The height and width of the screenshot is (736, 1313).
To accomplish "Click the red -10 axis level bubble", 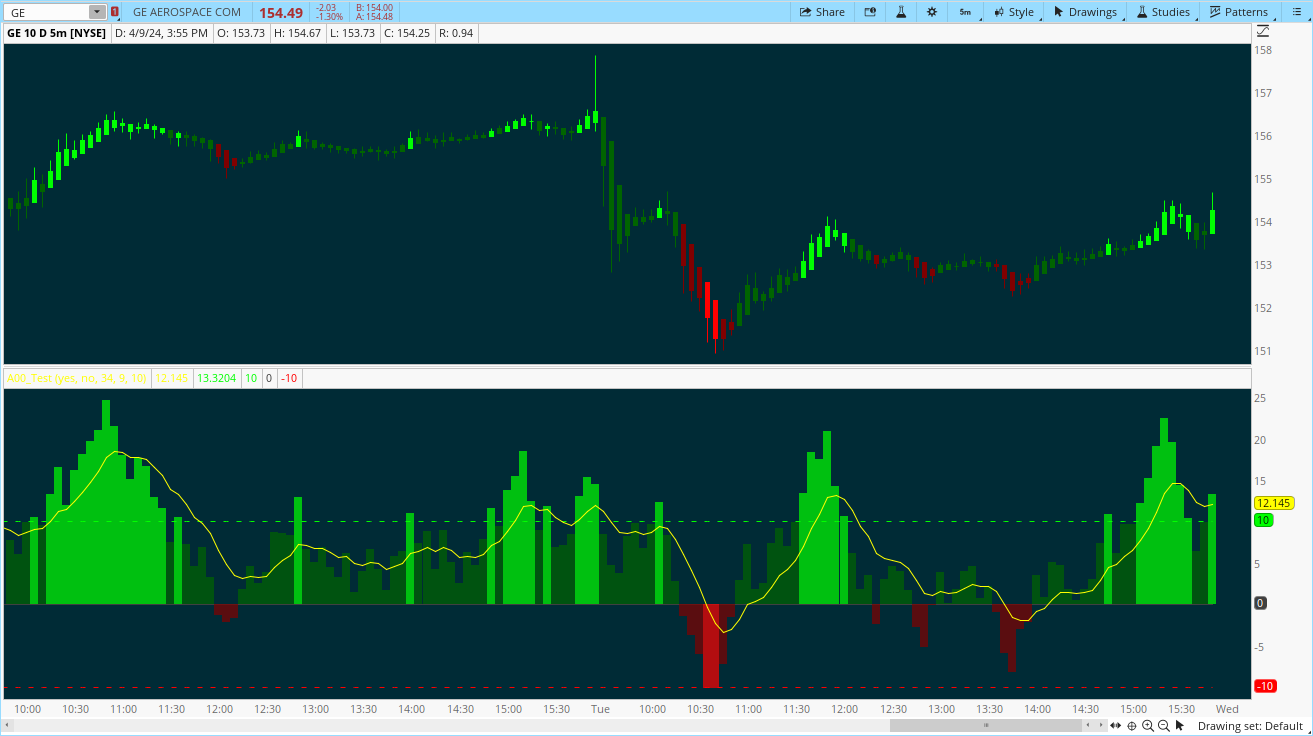I will tap(1264, 686).
